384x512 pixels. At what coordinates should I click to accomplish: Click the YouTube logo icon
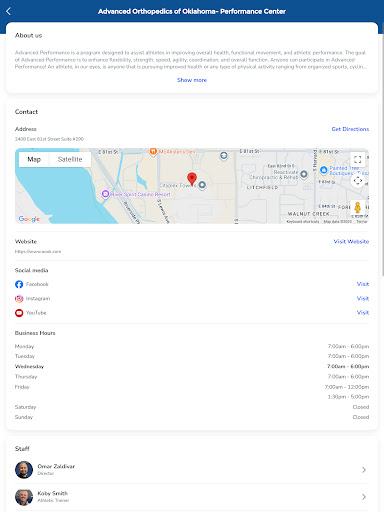[19, 313]
